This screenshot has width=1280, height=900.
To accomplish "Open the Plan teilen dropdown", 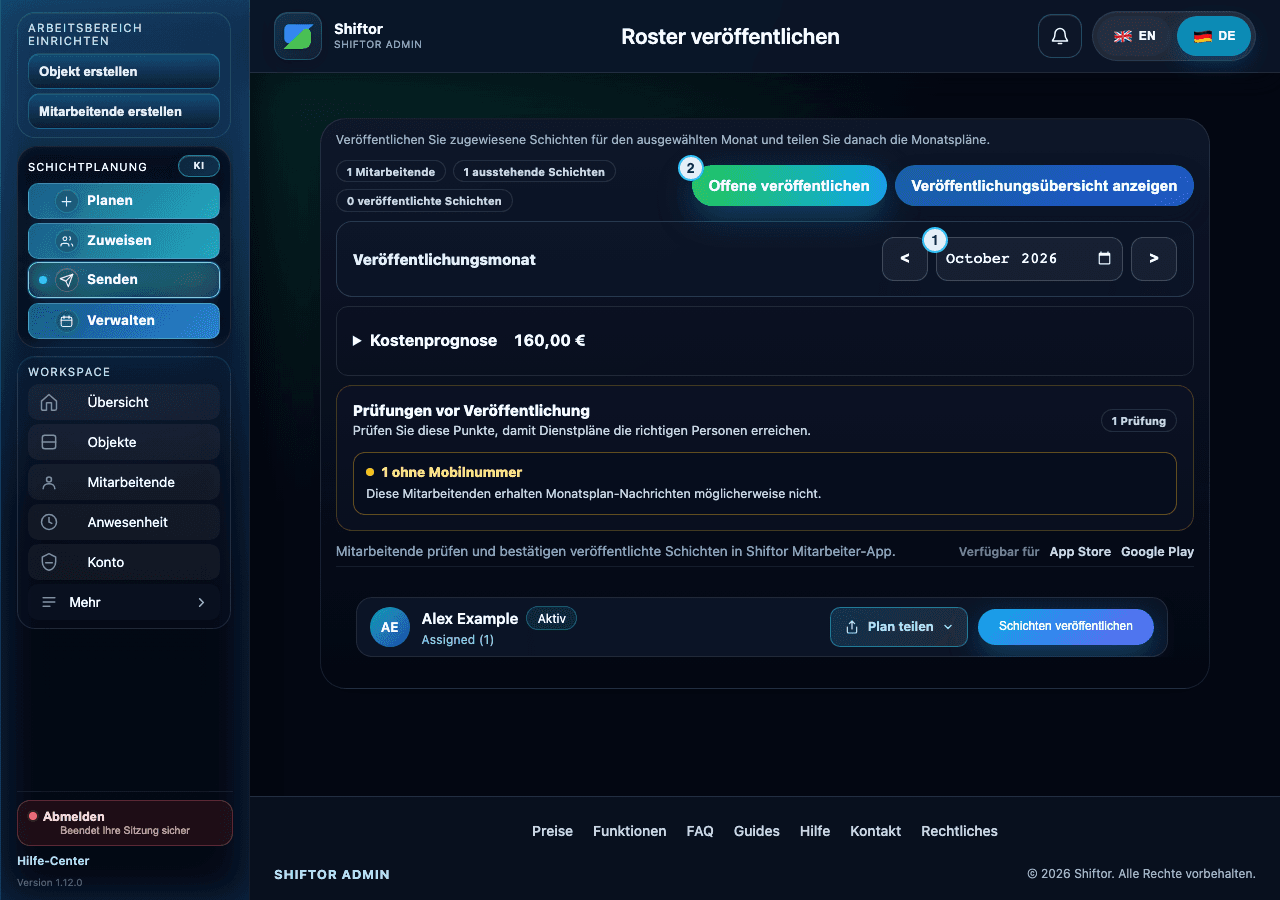I will coord(899,627).
